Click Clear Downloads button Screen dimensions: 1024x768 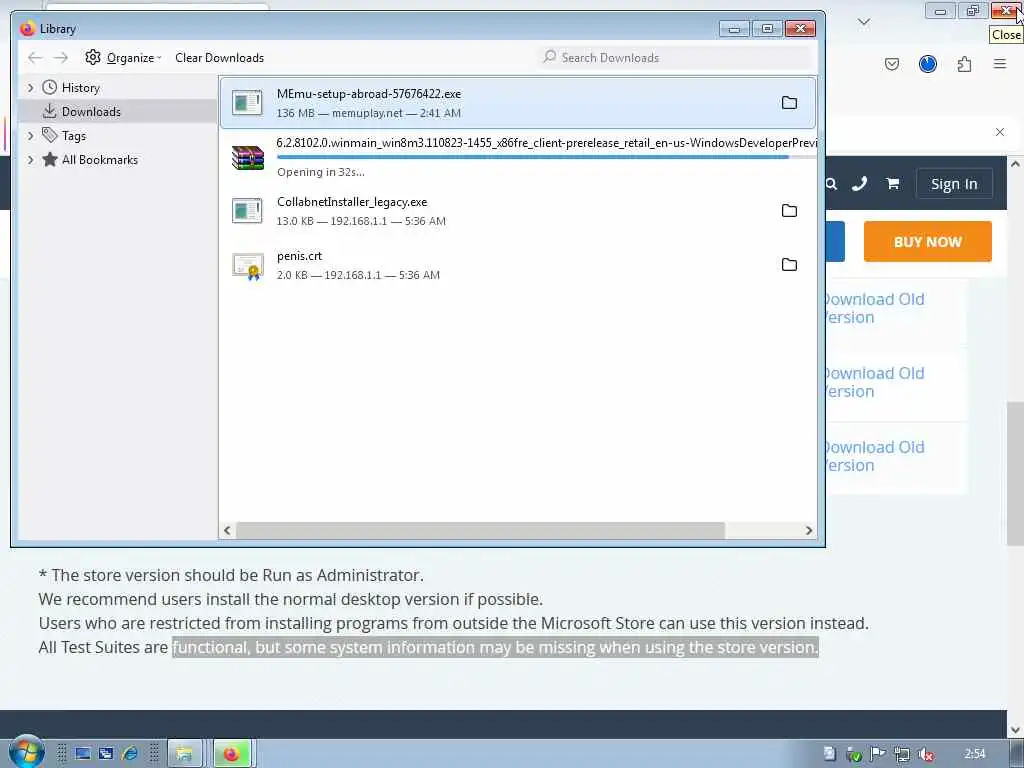(x=219, y=57)
